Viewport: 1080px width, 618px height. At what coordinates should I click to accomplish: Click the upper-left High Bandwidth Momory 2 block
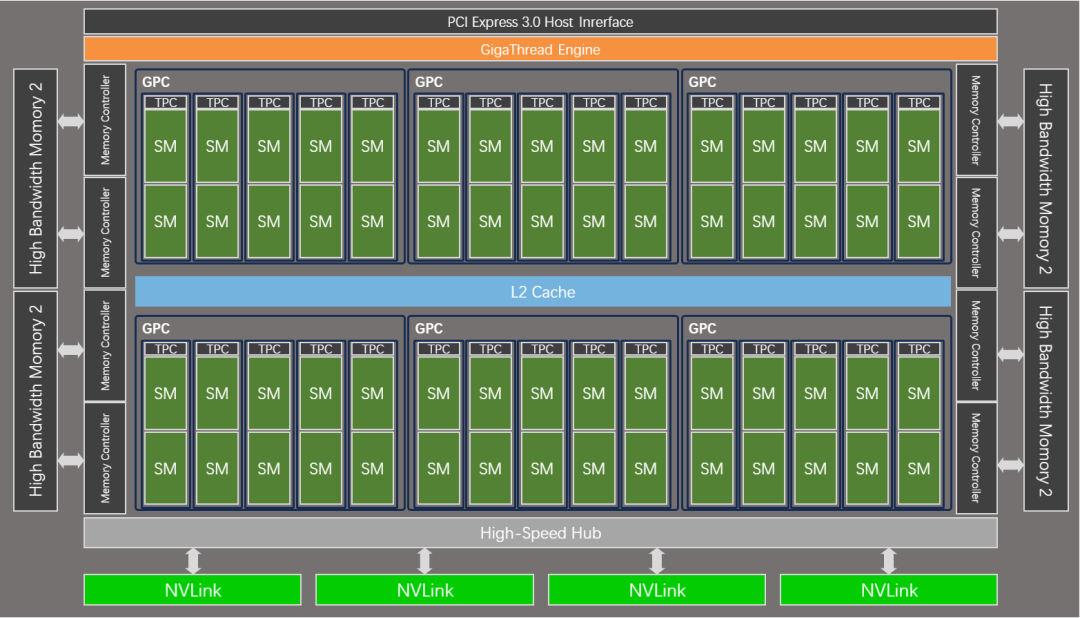click(35, 178)
